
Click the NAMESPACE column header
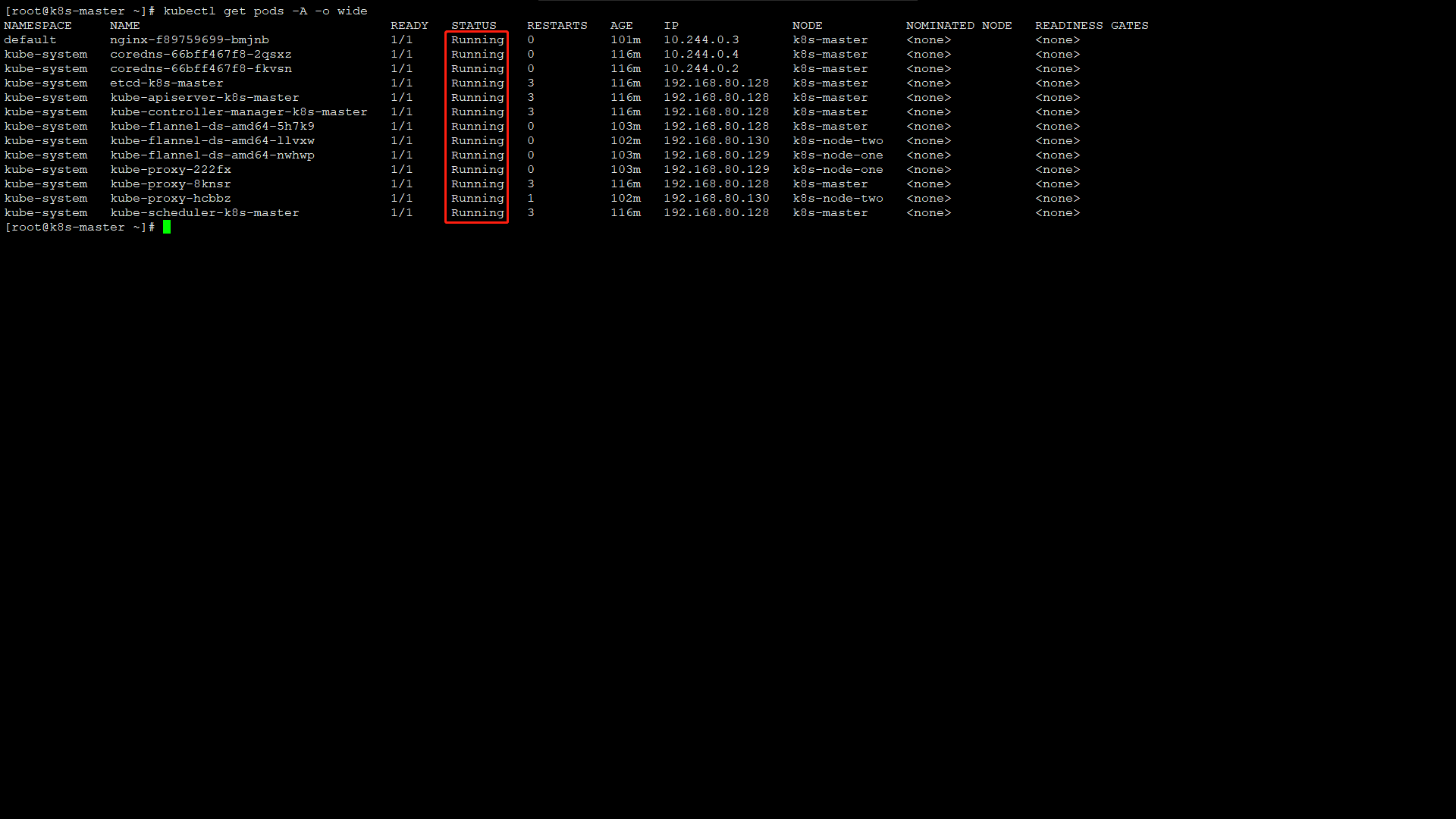38,26
